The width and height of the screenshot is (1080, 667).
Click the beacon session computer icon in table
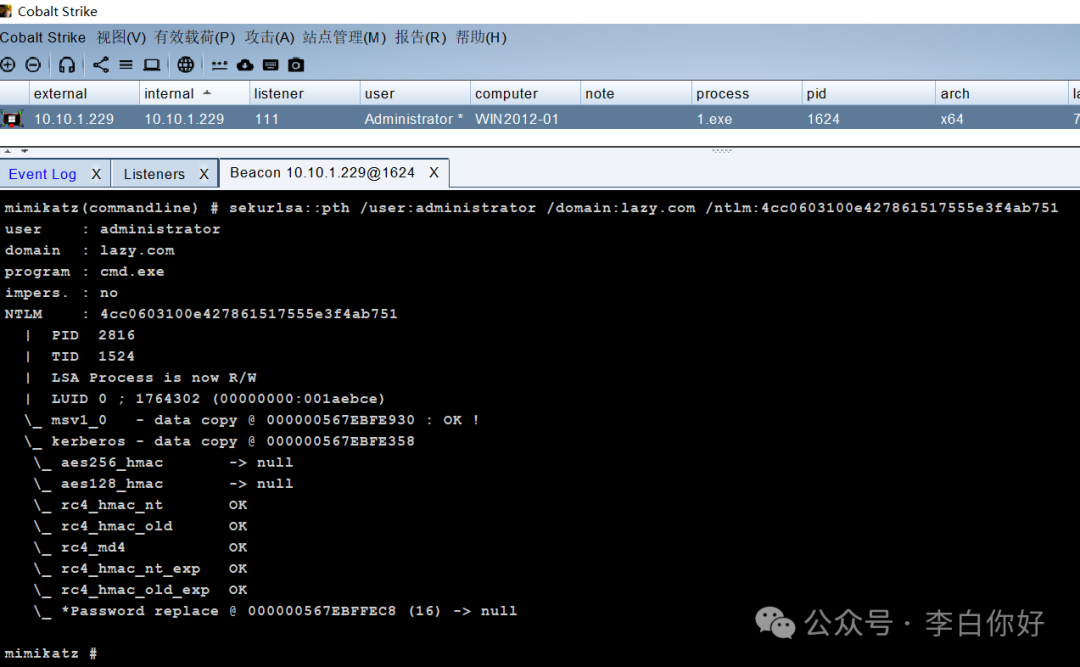click(12, 119)
